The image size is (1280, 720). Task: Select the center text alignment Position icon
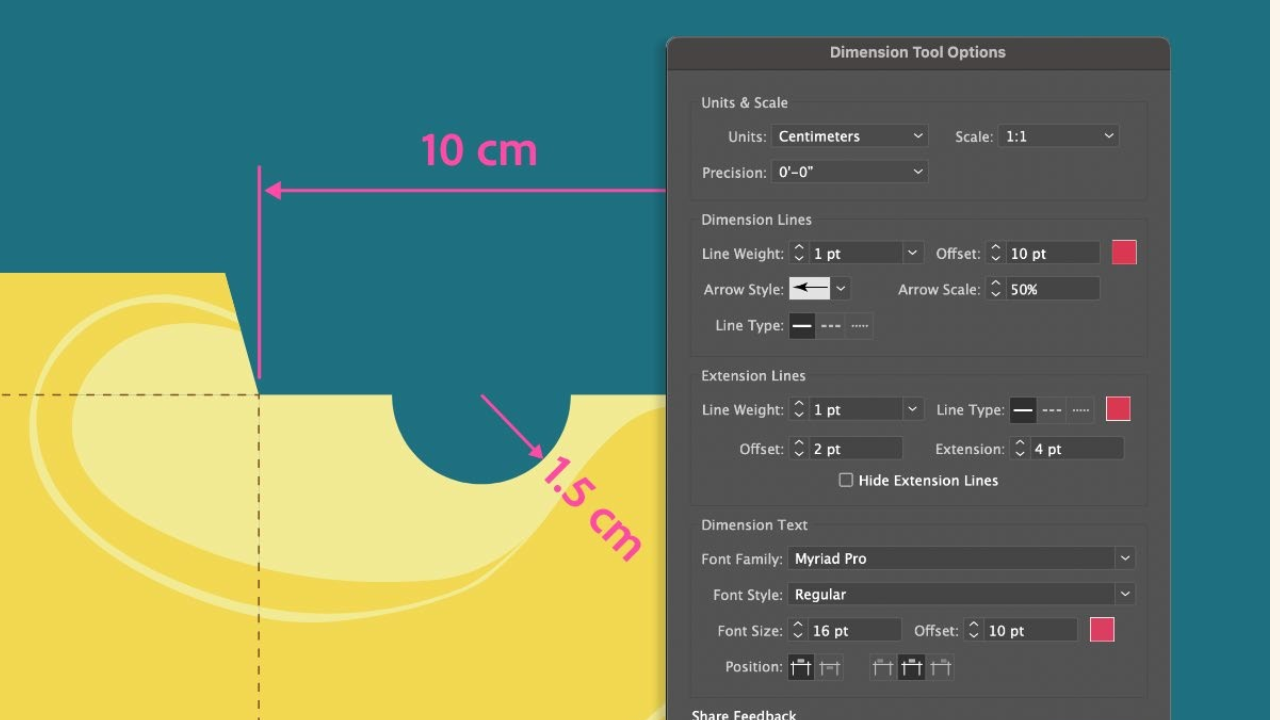click(911, 666)
